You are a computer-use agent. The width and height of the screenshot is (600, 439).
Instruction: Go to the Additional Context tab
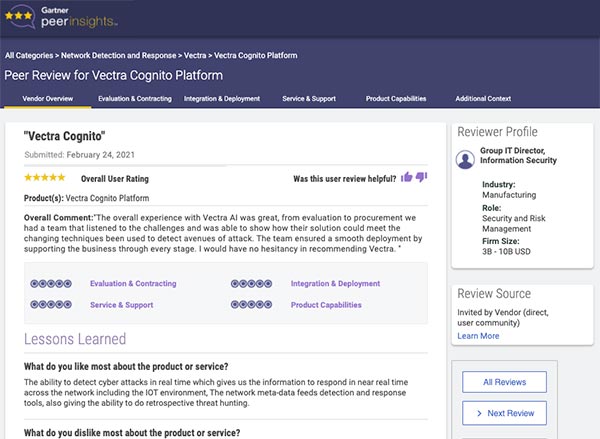(483, 99)
